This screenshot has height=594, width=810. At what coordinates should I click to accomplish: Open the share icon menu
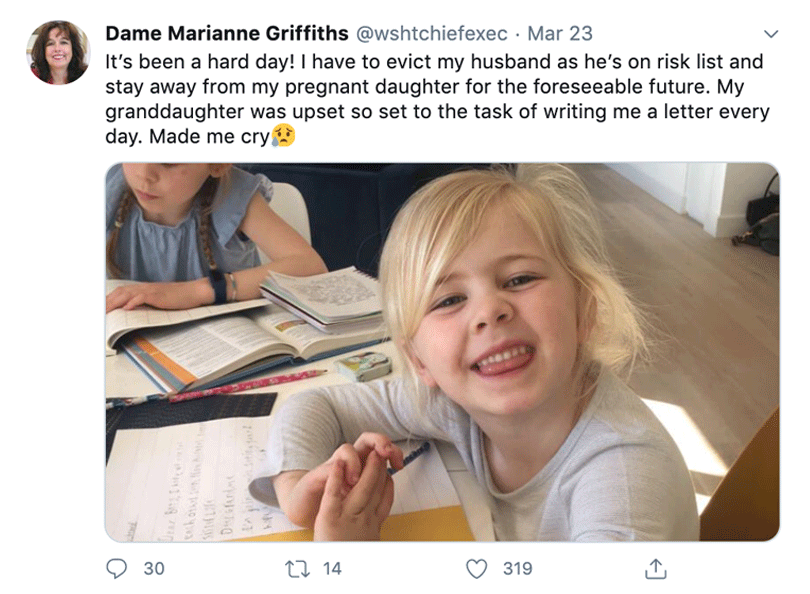coord(656,568)
